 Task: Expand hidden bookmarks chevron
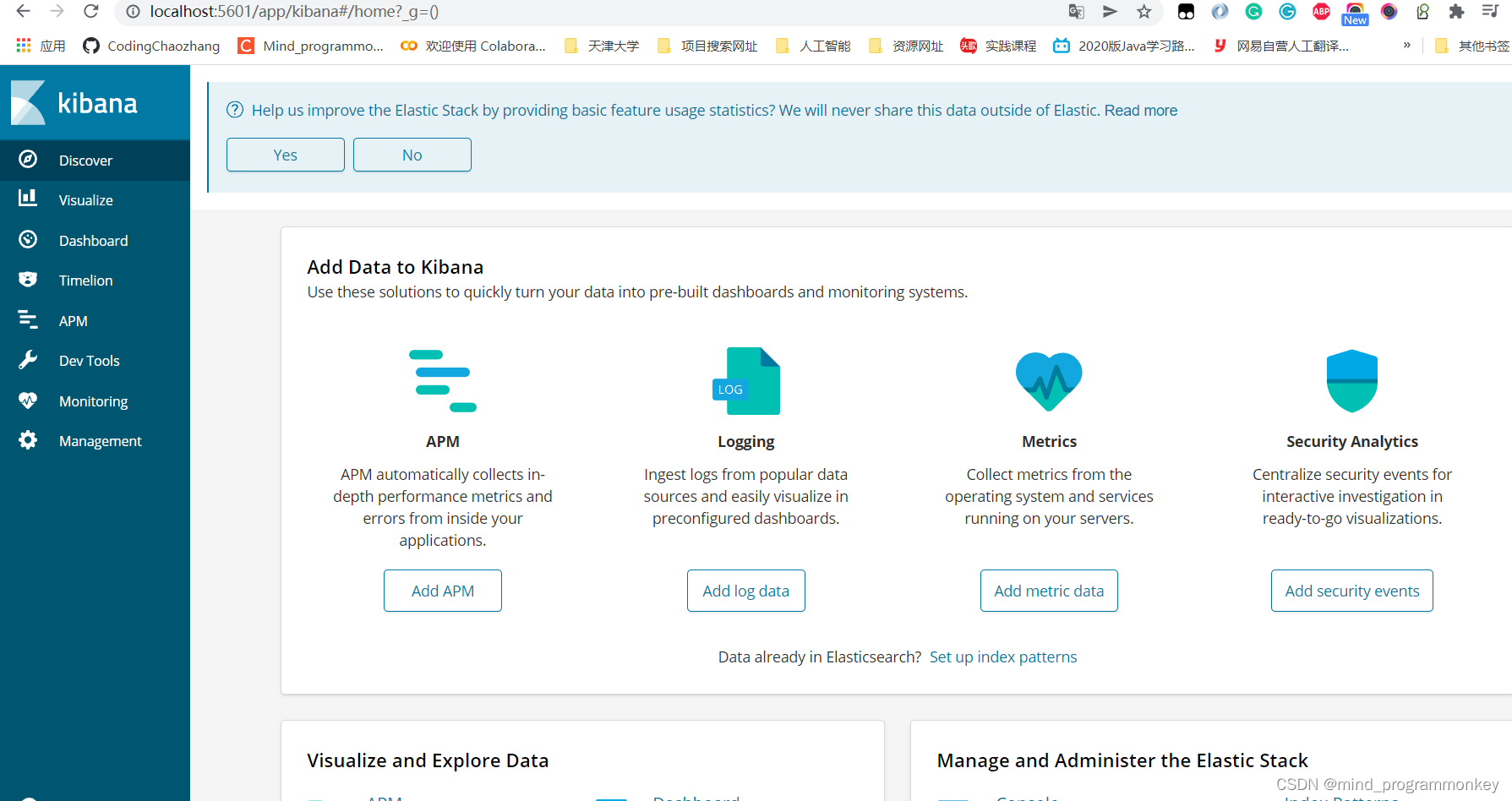[x=1406, y=45]
